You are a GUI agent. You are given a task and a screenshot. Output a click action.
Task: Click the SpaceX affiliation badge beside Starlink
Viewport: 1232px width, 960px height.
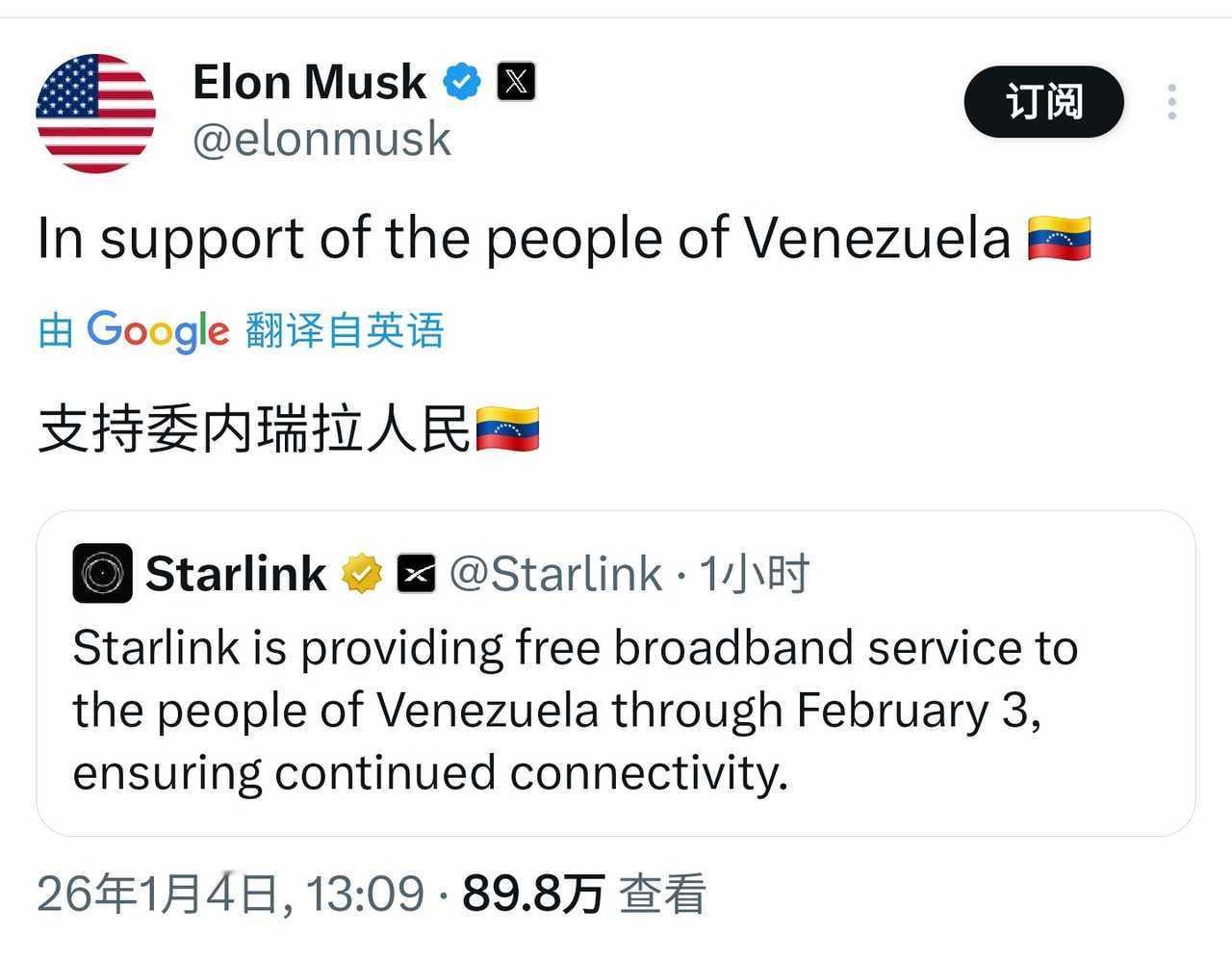click(x=416, y=575)
